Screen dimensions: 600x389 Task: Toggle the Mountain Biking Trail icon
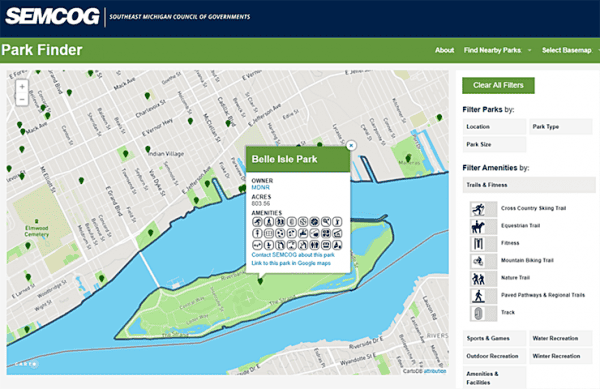point(478,261)
